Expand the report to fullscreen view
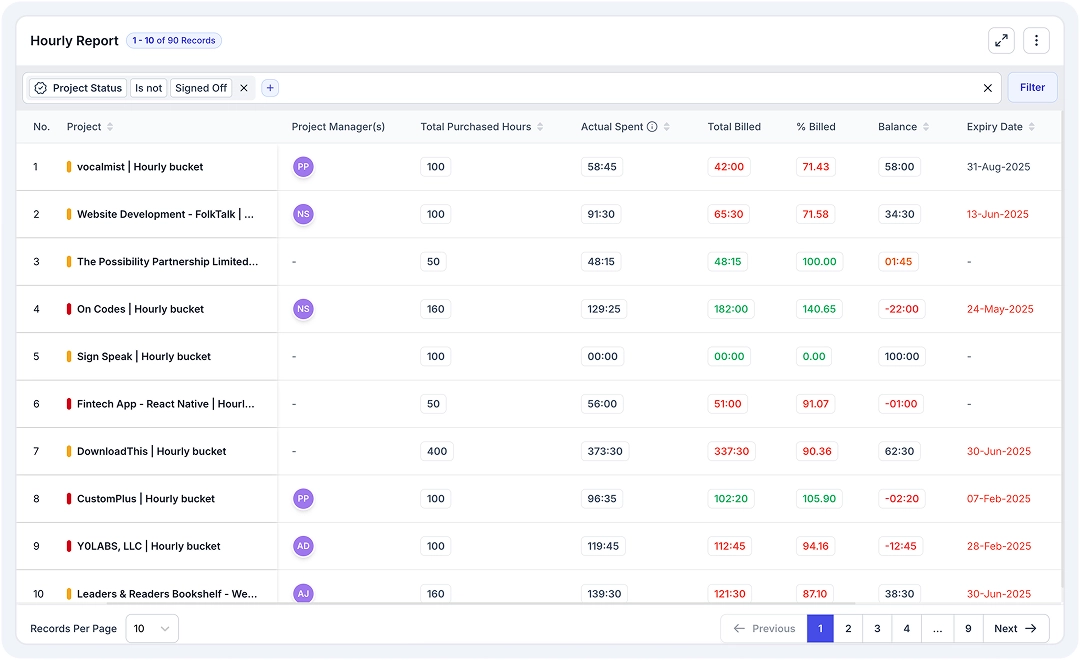Screen dimensions: 1080x660 (1001, 41)
